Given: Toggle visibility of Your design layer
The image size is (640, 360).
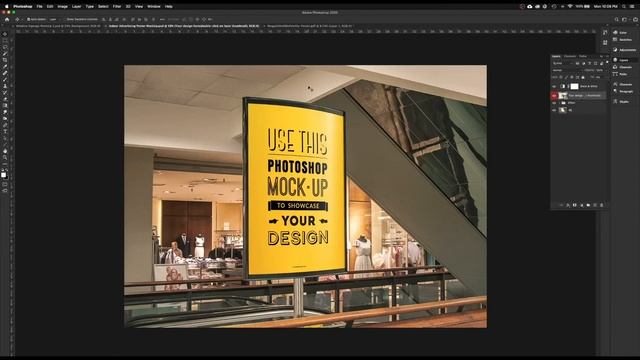Looking at the screenshot, I should coord(554,96).
